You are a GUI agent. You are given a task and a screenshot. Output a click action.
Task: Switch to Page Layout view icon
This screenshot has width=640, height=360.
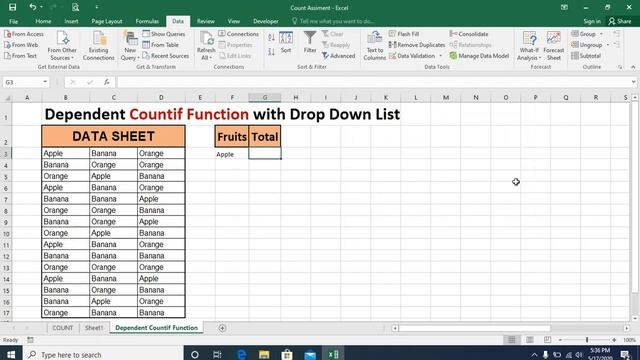(x=529, y=340)
